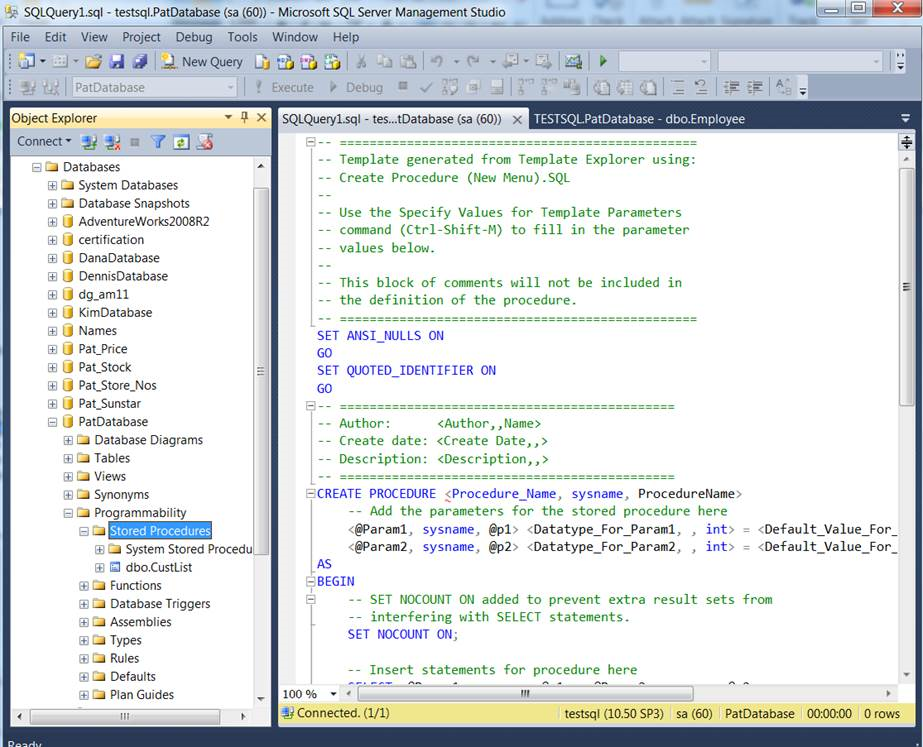The width and height of the screenshot is (923, 747).
Task: Expand the Tables folder
Action: tap(68, 459)
